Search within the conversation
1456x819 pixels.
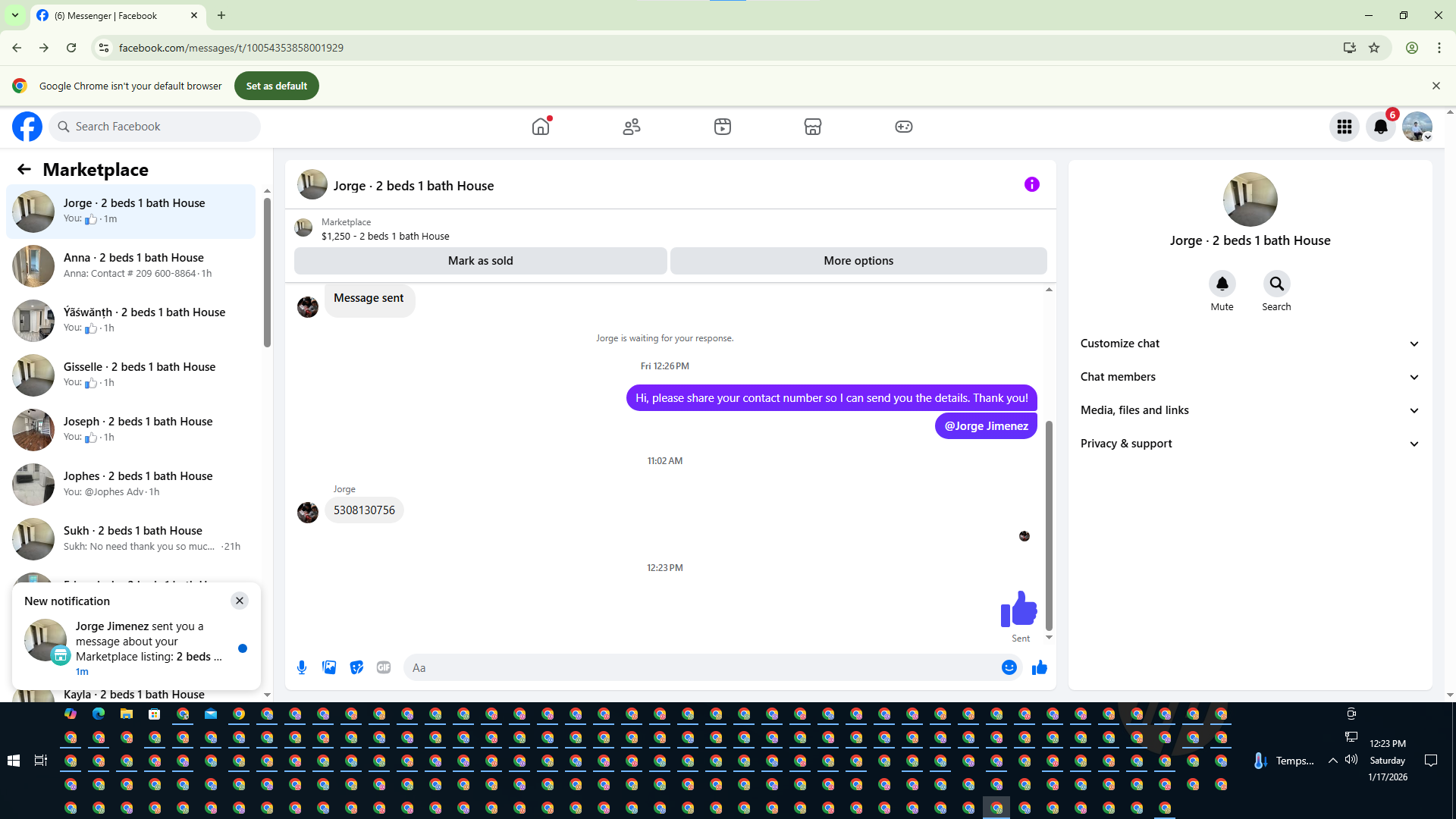1276,284
